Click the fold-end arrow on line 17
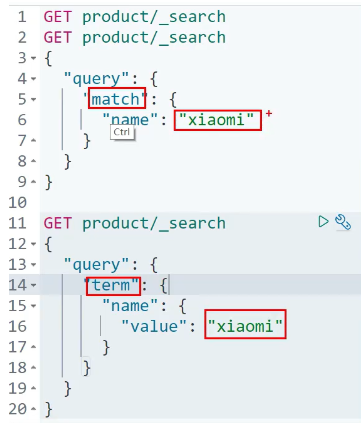Screen dimensions: 363x423 tap(34, 347)
